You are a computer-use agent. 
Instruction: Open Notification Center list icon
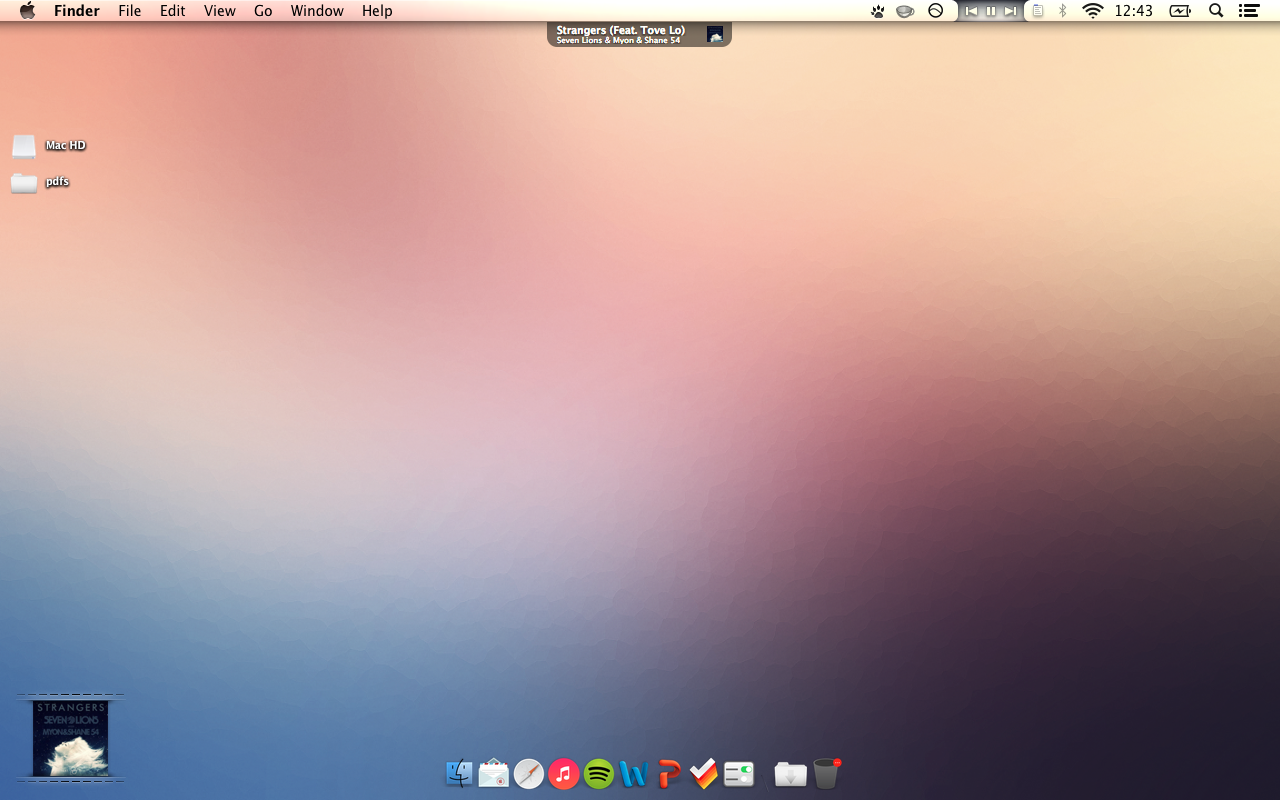click(1248, 11)
